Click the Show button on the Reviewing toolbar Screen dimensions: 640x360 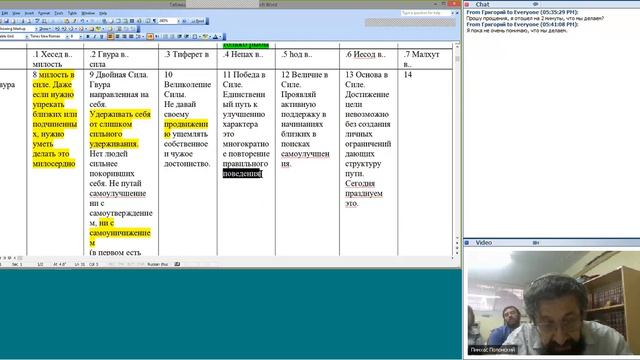coord(44,29)
